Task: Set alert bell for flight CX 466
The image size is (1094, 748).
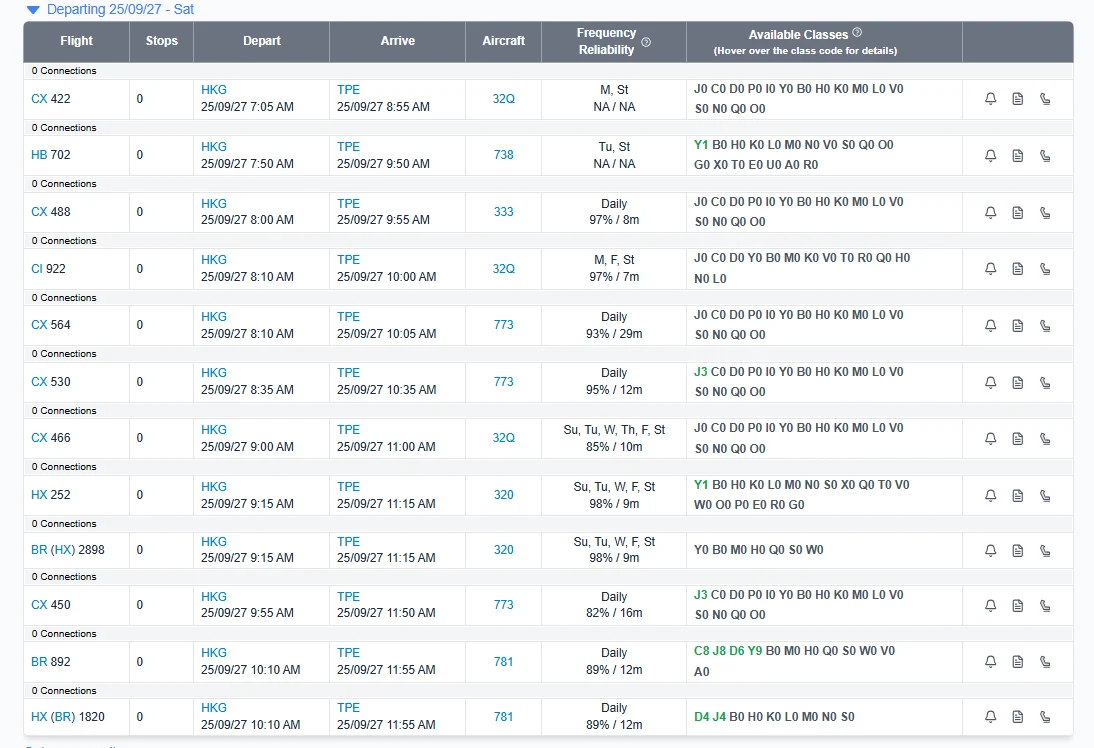Action: pyautogui.click(x=990, y=439)
